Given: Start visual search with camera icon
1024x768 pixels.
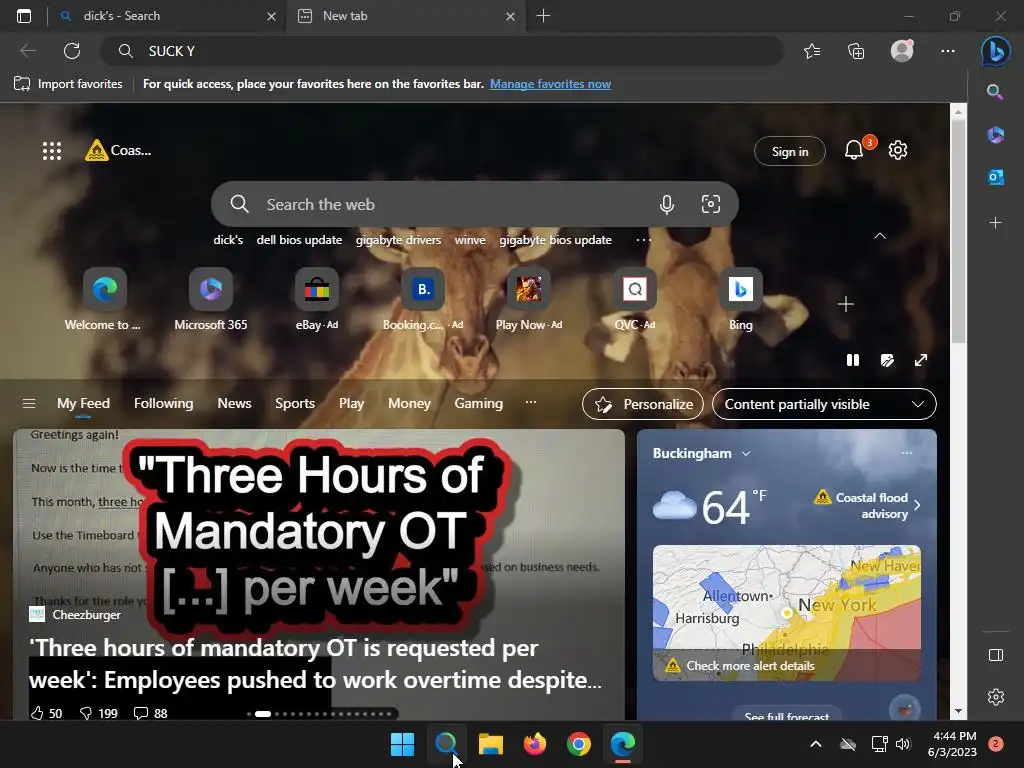Looking at the screenshot, I should pyautogui.click(x=711, y=204).
